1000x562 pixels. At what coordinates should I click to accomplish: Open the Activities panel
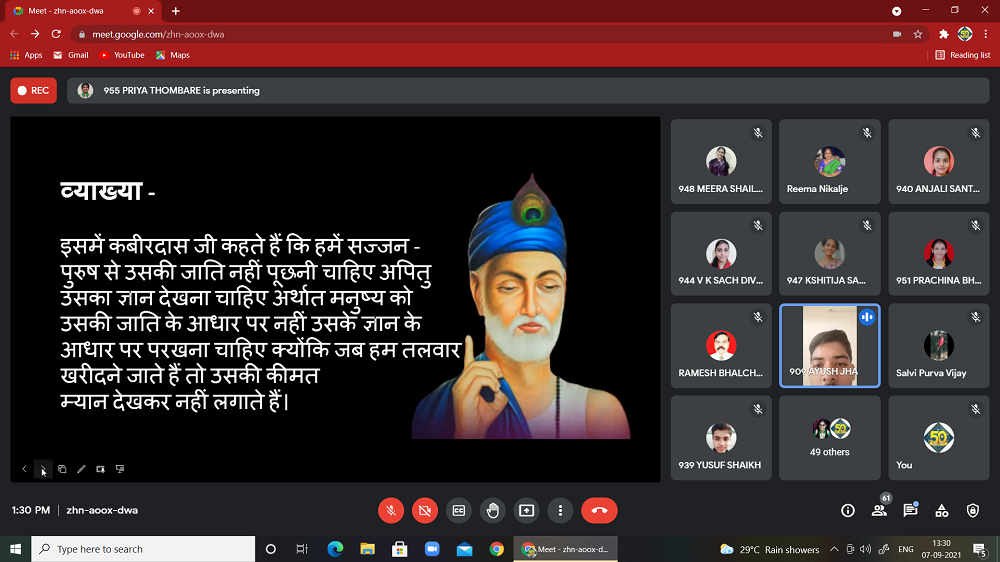tap(941, 510)
